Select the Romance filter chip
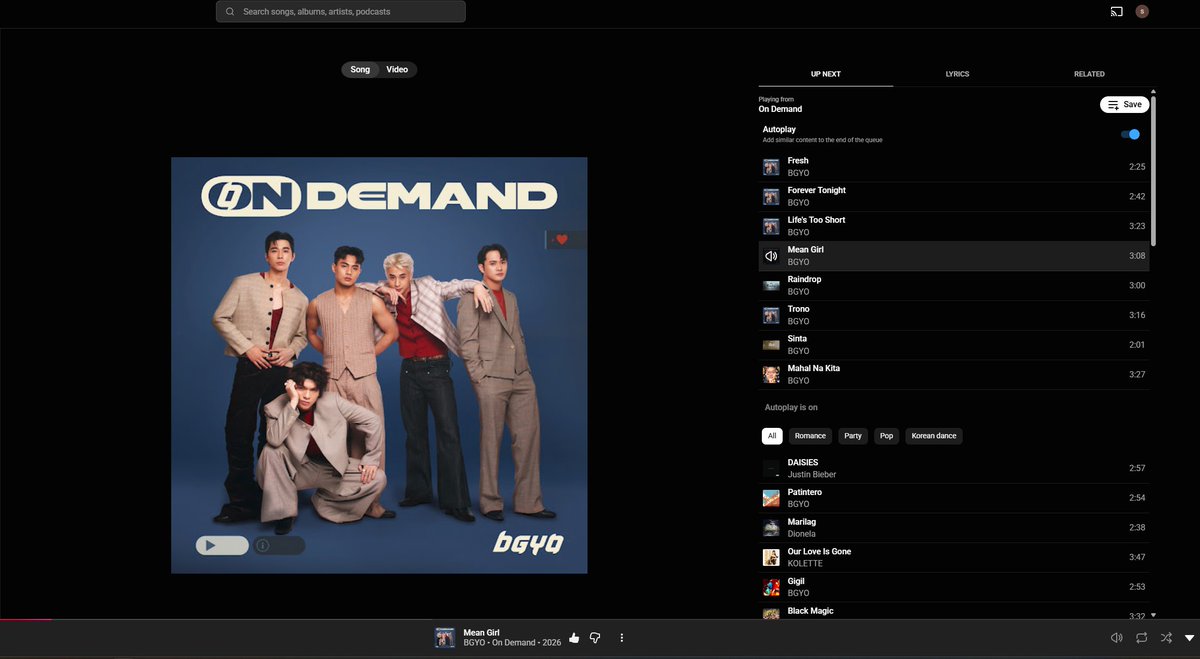The height and width of the screenshot is (659, 1200). 810,436
